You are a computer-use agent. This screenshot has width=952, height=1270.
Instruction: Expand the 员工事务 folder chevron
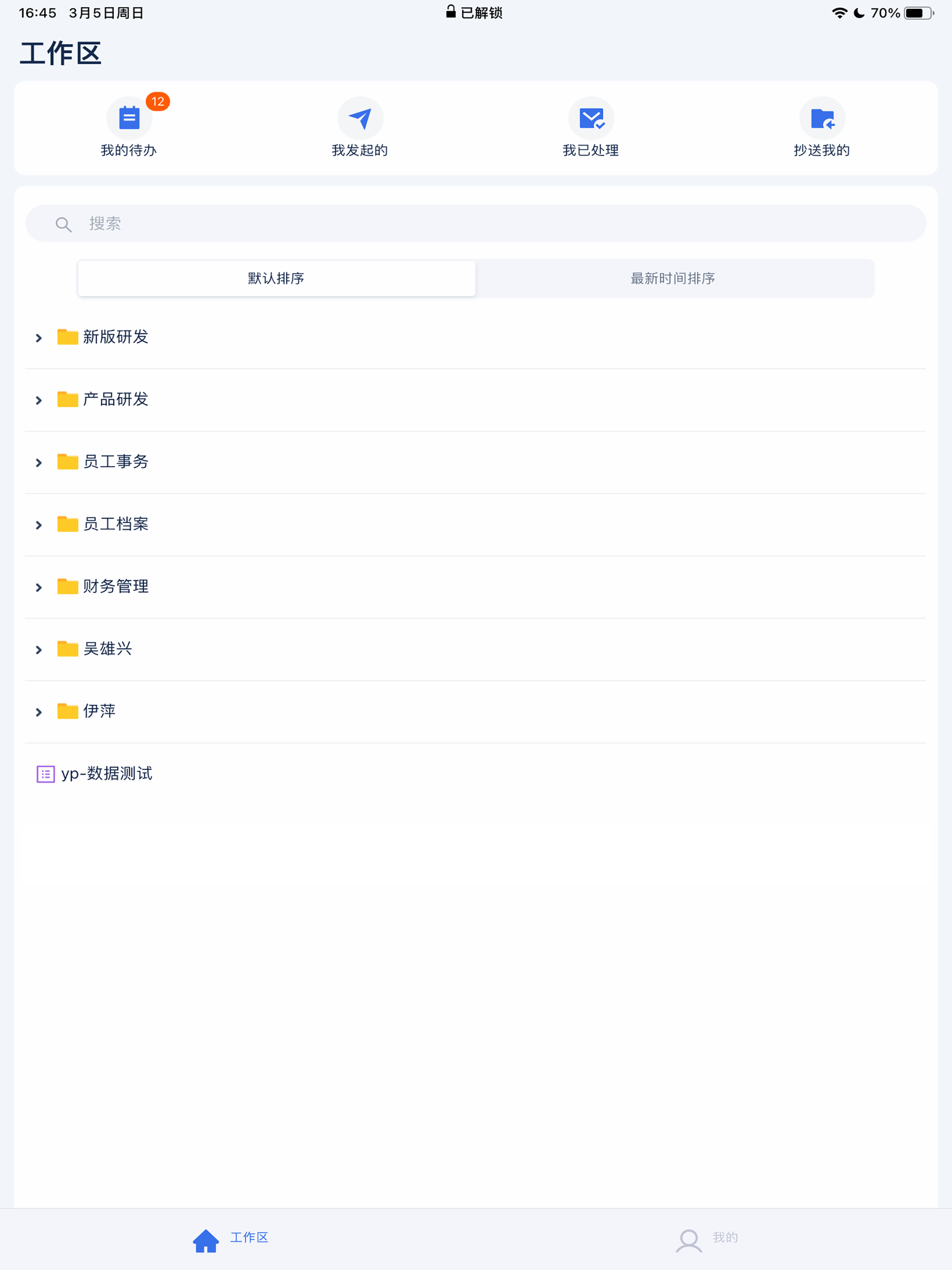pyautogui.click(x=39, y=463)
